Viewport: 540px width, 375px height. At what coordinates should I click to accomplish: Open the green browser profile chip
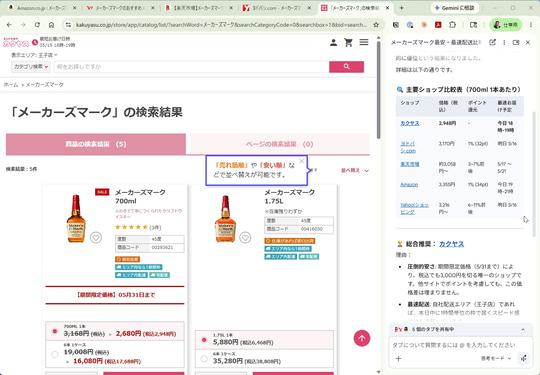506,25
